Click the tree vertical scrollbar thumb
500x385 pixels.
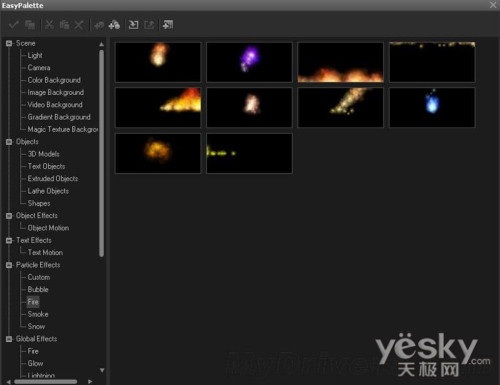point(102,153)
